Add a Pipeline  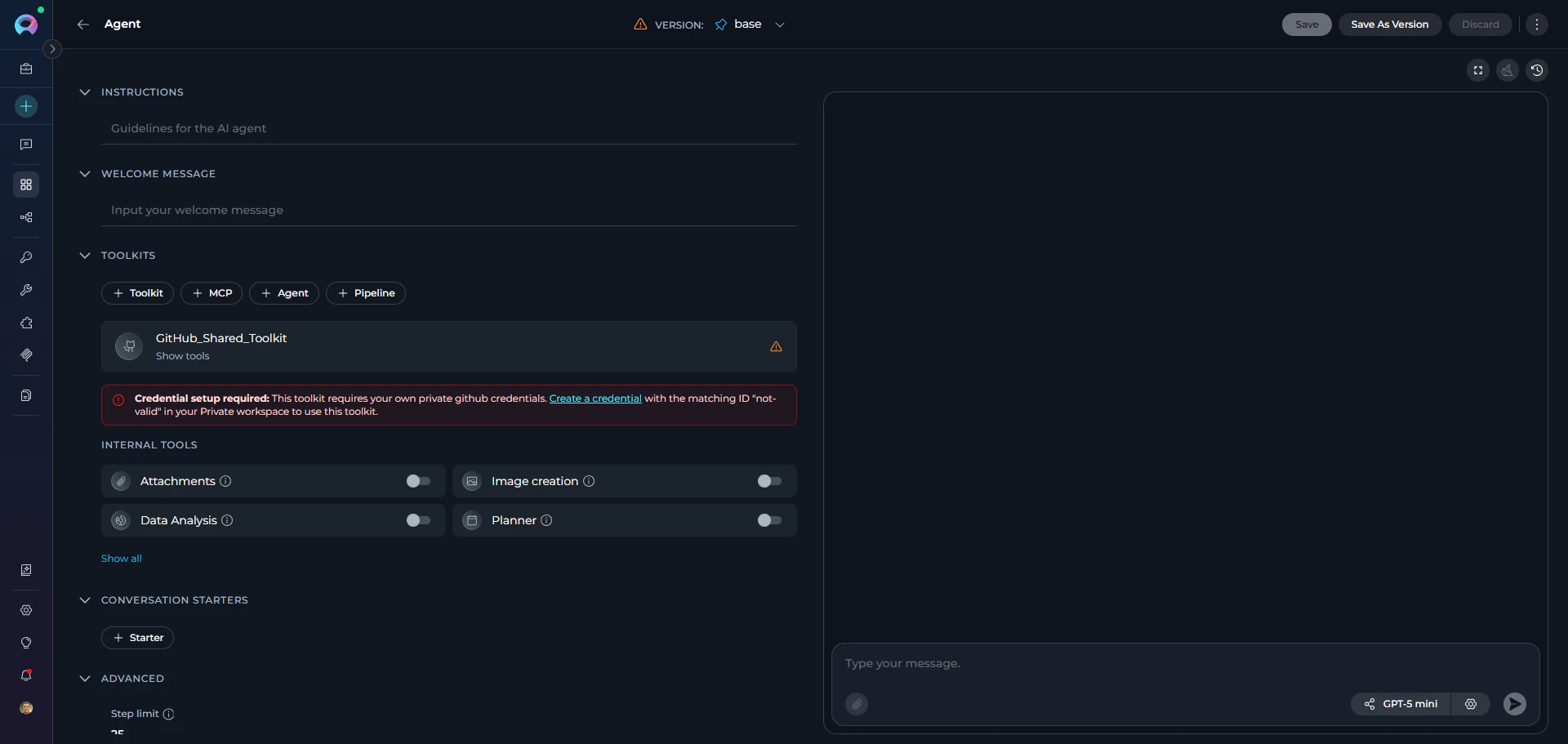(x=366, y=293)
